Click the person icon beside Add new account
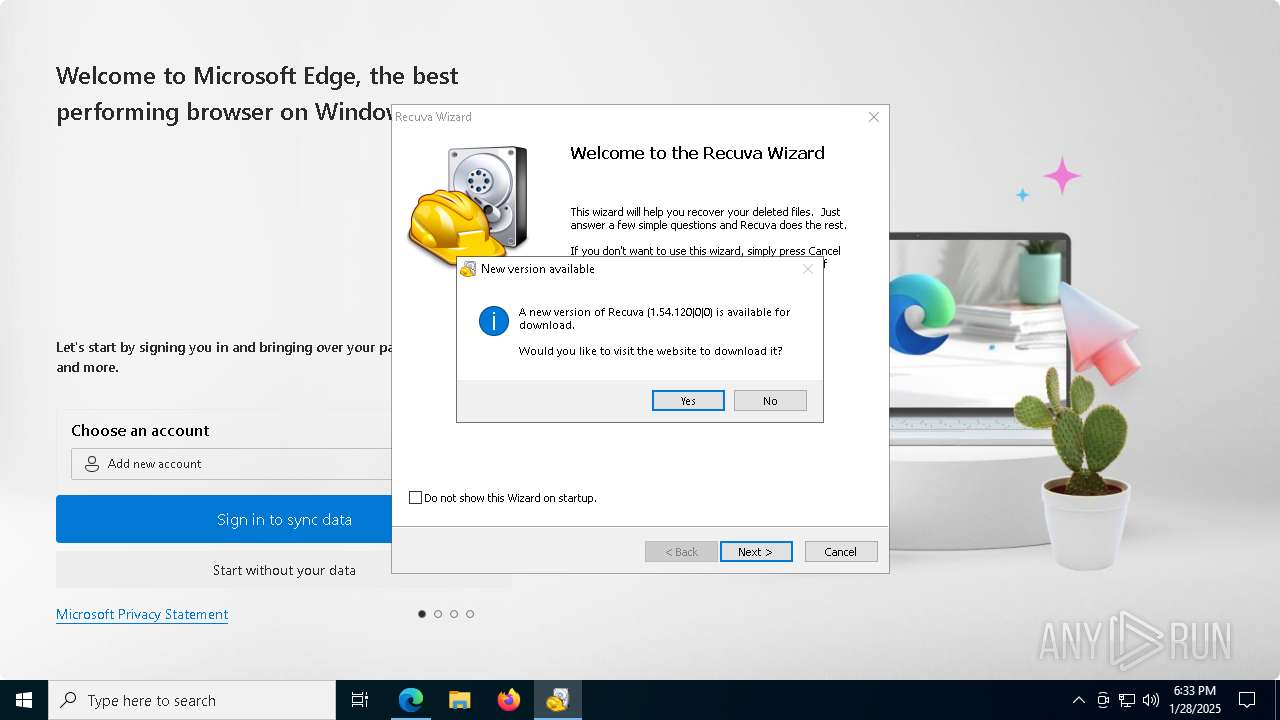This screenshot has width=1280, height=720. [x=92, y=464]
